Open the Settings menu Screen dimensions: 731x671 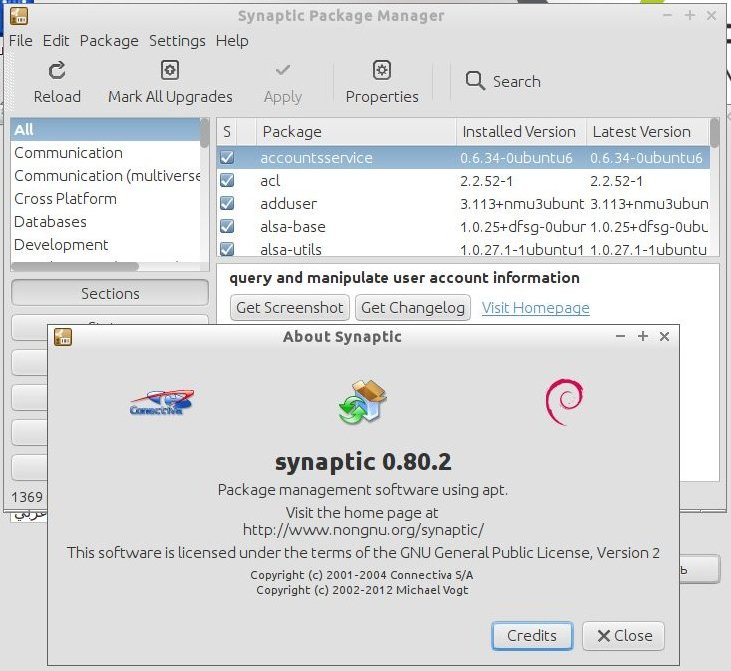[x=177, y=41]
